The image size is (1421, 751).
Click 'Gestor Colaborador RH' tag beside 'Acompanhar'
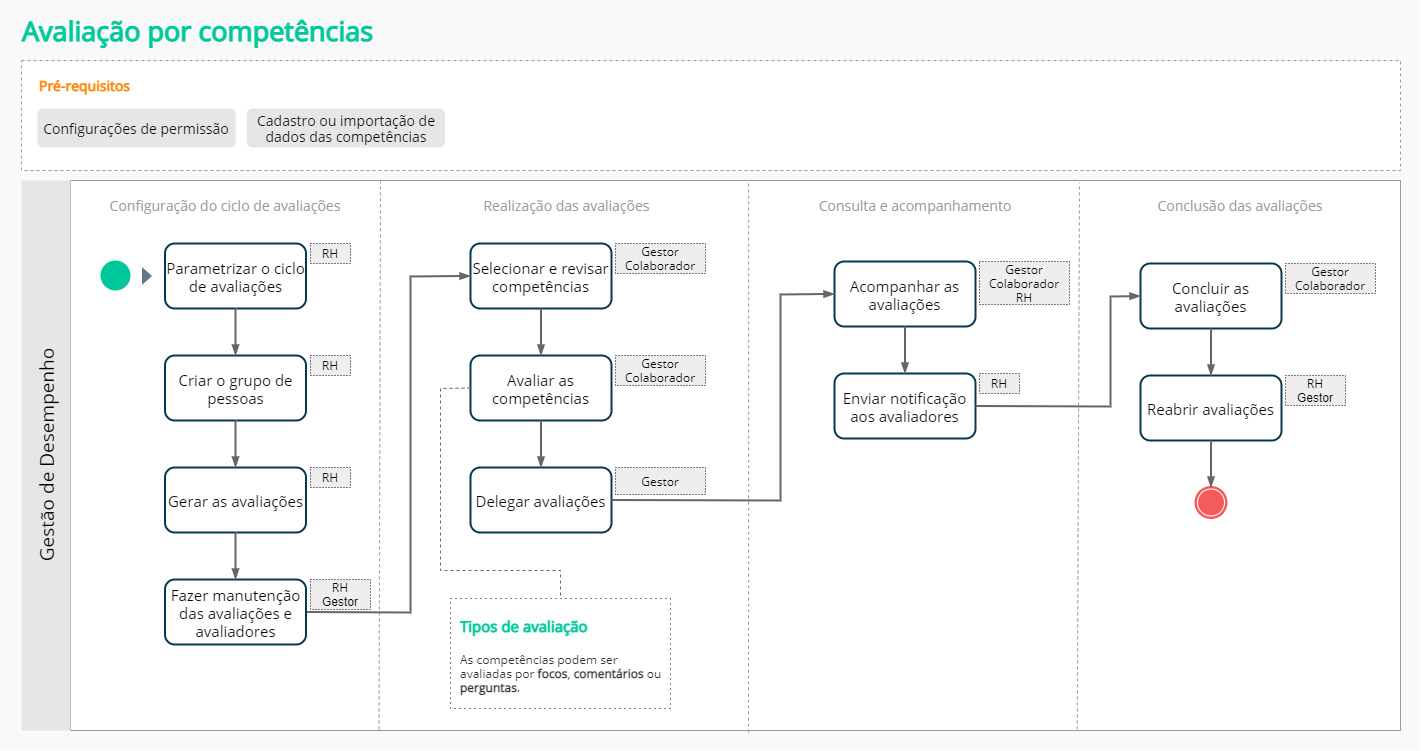click(1024, 284)
